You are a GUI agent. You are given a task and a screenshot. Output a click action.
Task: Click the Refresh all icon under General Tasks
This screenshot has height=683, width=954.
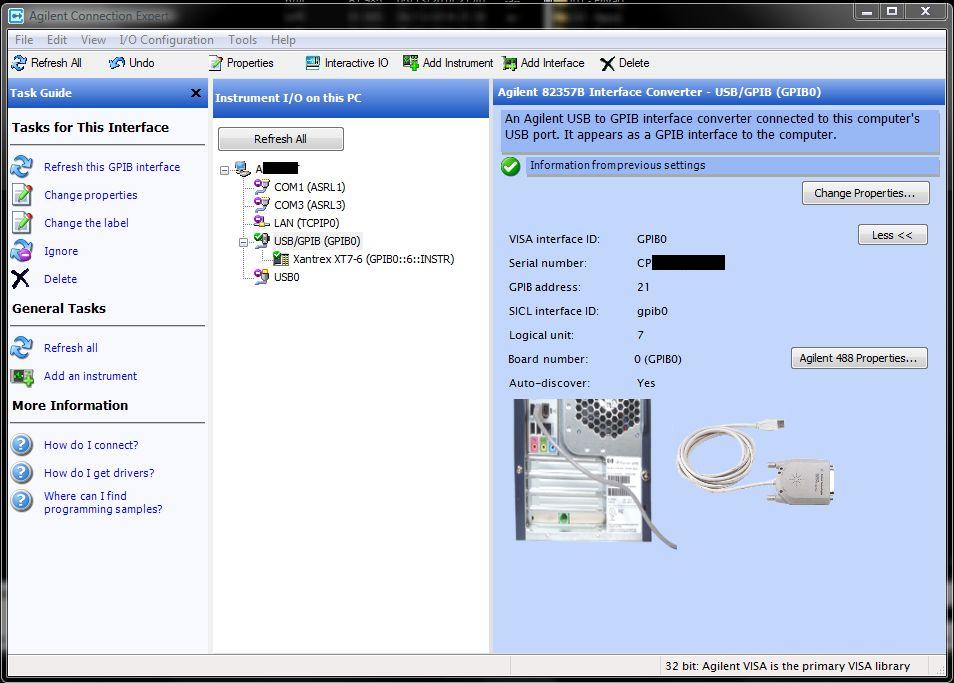(x=22, y=347)
